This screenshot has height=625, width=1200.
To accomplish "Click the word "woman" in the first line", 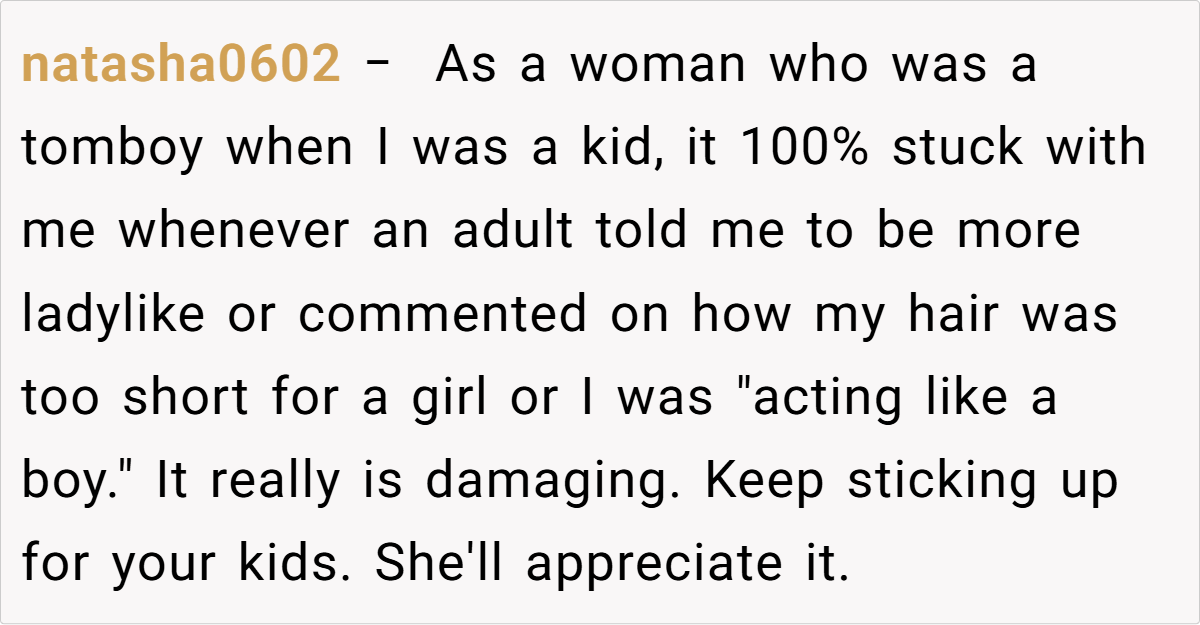I will pyautogui.click(x=658, y=66).
